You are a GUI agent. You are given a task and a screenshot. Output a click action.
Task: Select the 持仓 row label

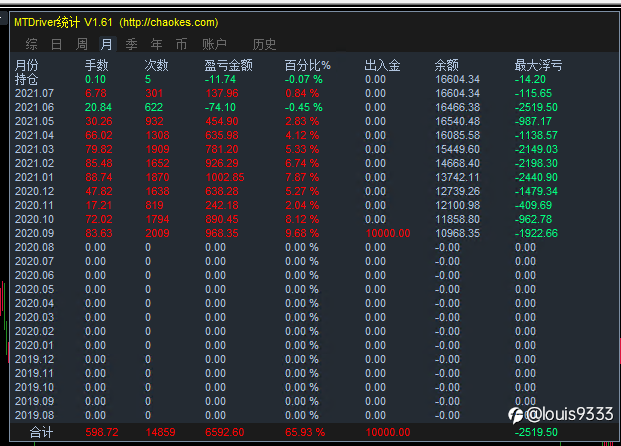click(x=27, y=79)
